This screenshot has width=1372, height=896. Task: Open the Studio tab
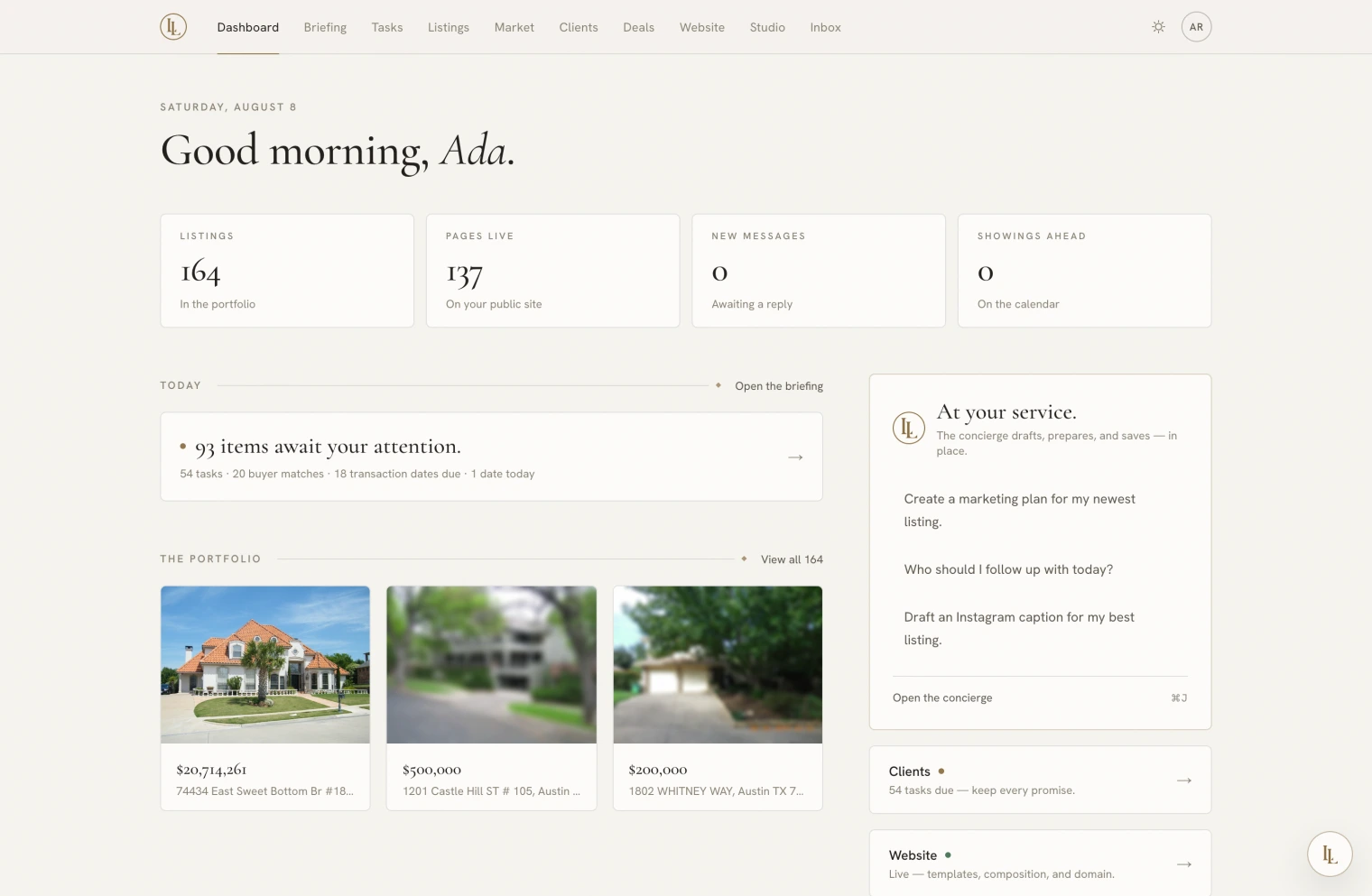tap(767, 27)
